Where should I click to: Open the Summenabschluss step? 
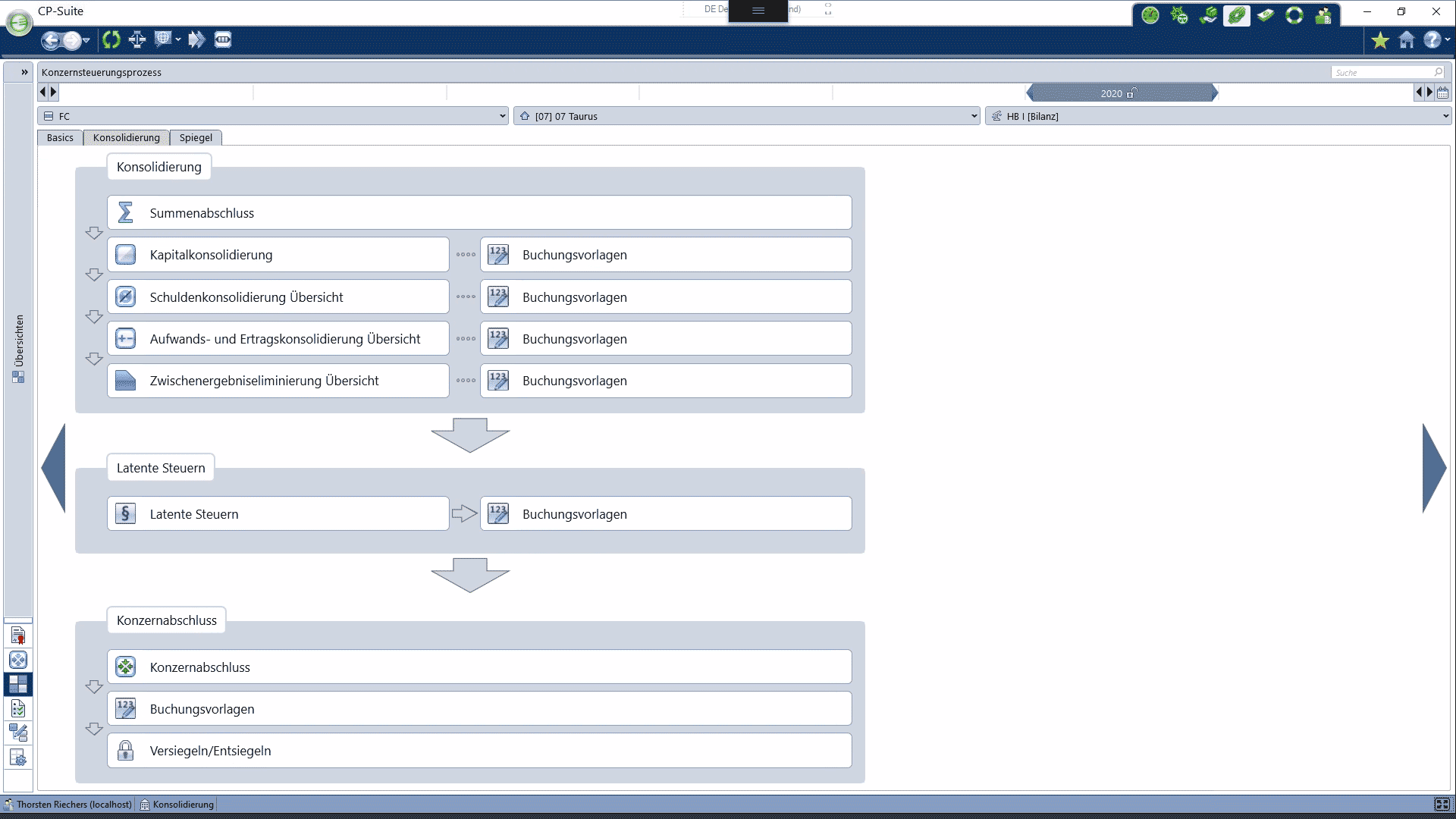479,212
